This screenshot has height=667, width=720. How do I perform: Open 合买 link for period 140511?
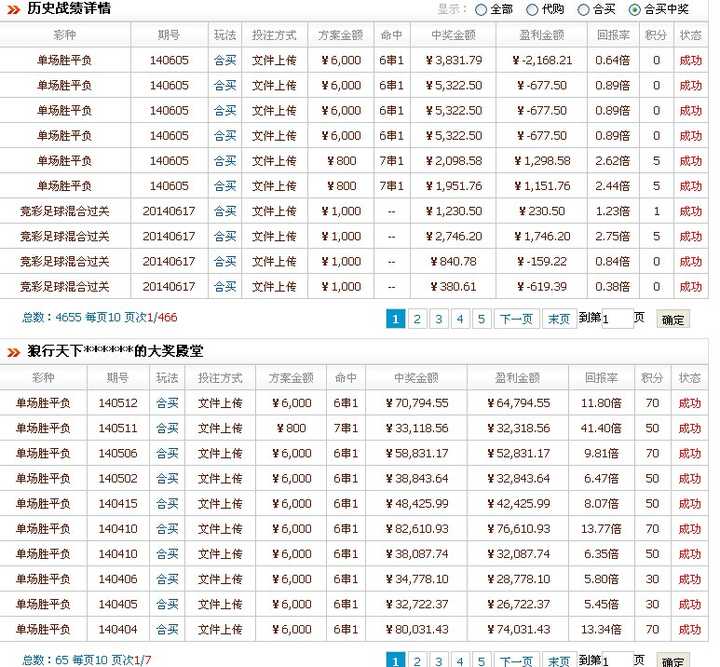167,428
